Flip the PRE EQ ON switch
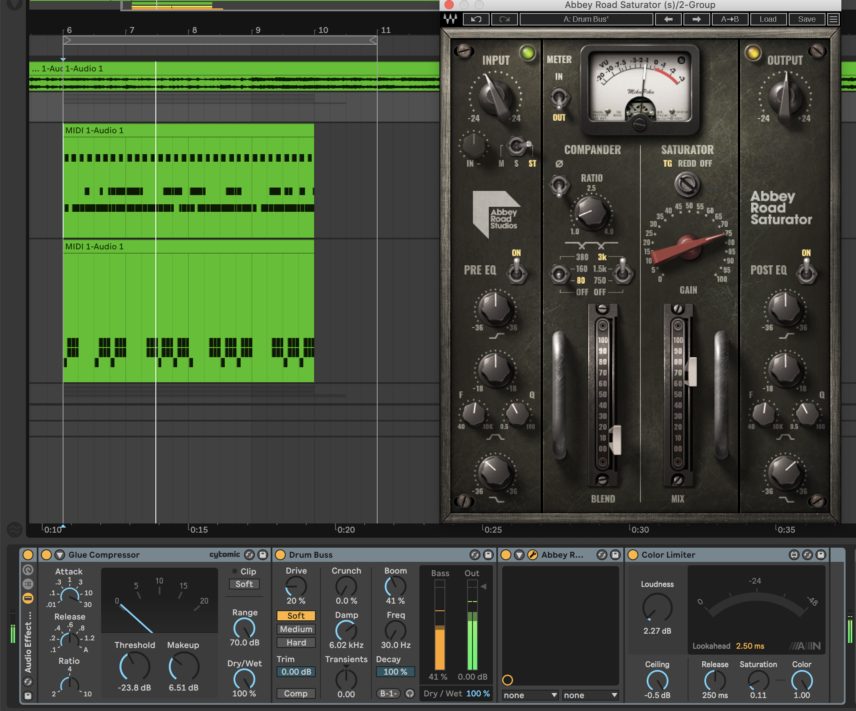The width and height of the screenshot is (856, 711). click(x=516, y=271)
